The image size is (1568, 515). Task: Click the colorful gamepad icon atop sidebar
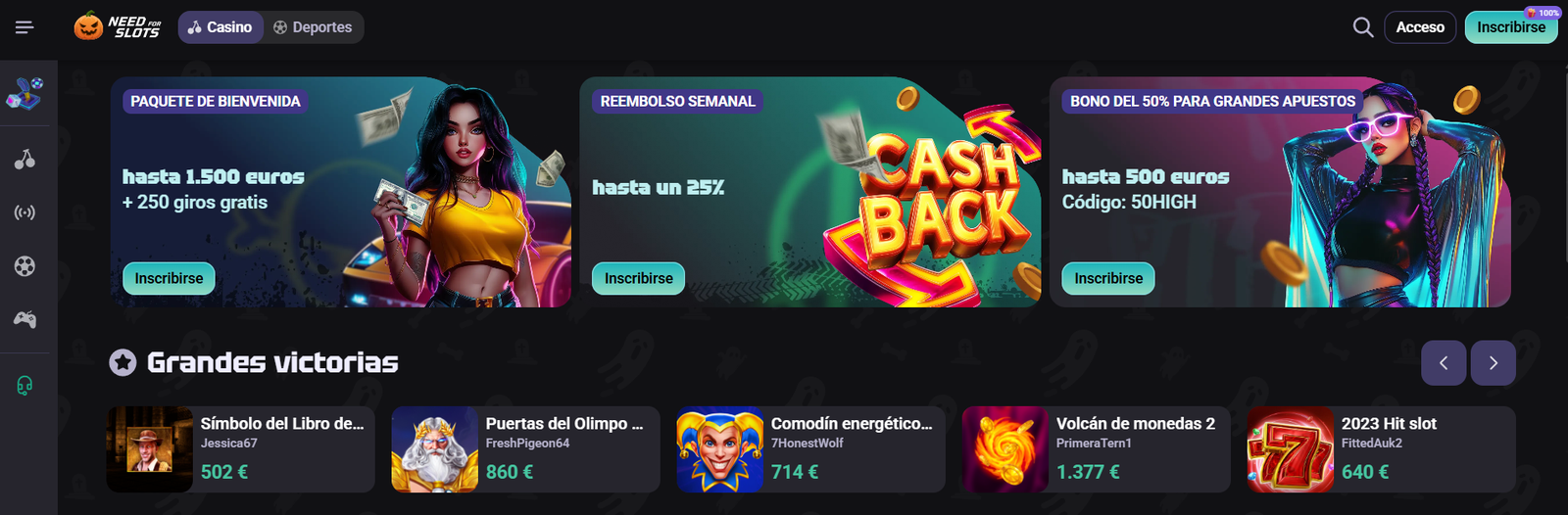(x=24, y=94)
